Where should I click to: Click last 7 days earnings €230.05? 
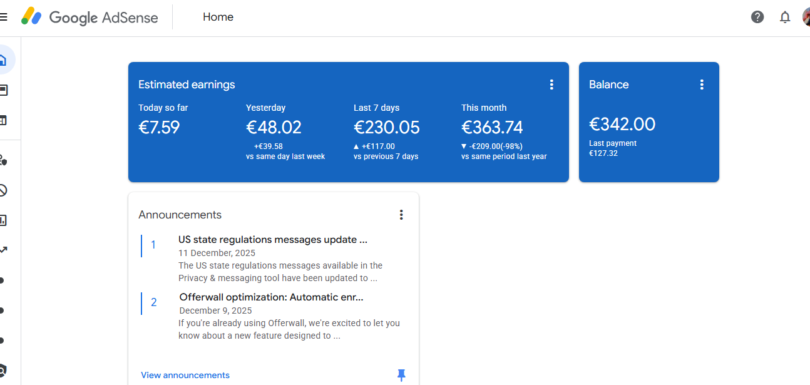[387, 127]
